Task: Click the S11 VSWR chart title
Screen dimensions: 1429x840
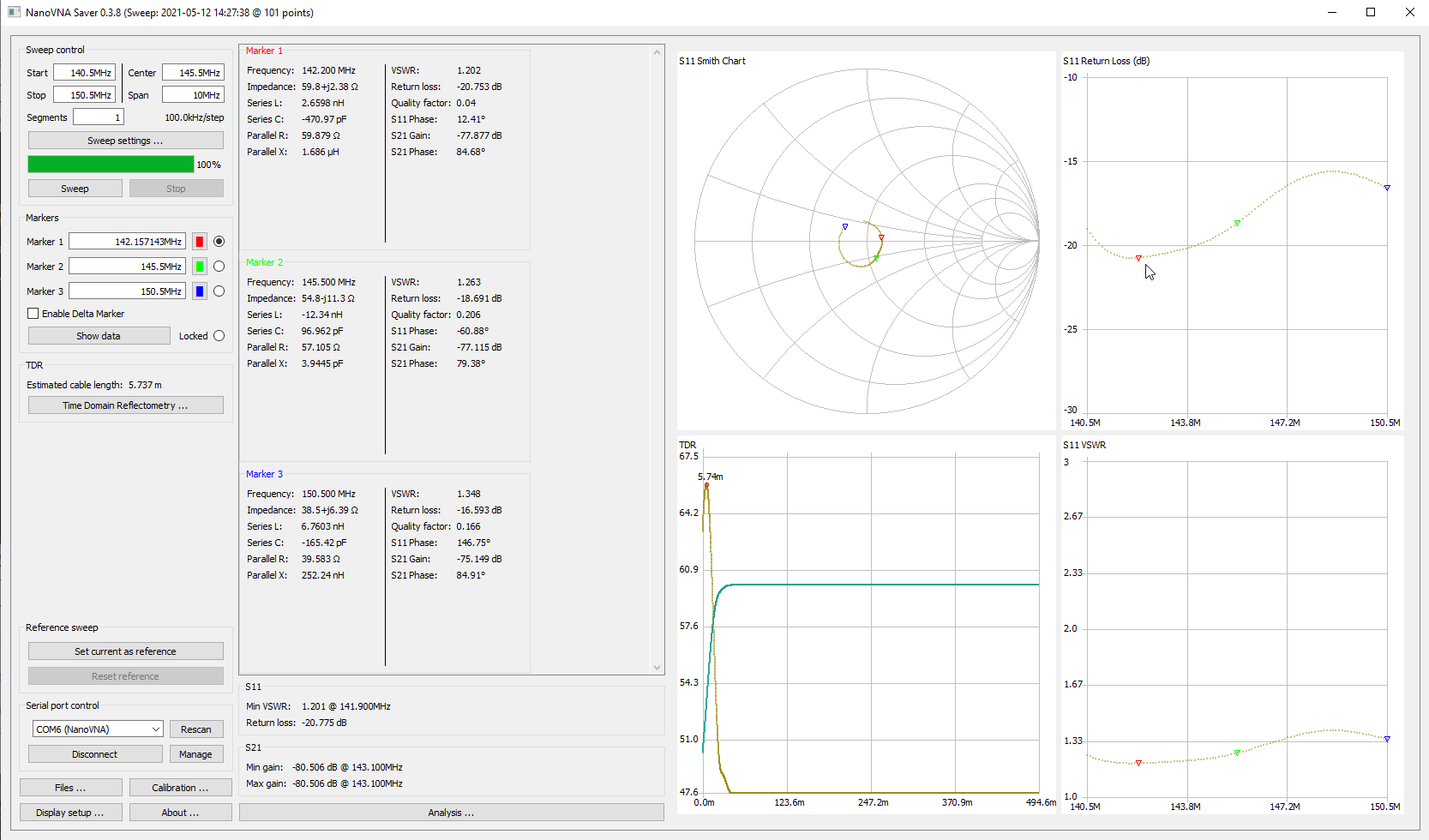Action: [x=1084, y=445]
